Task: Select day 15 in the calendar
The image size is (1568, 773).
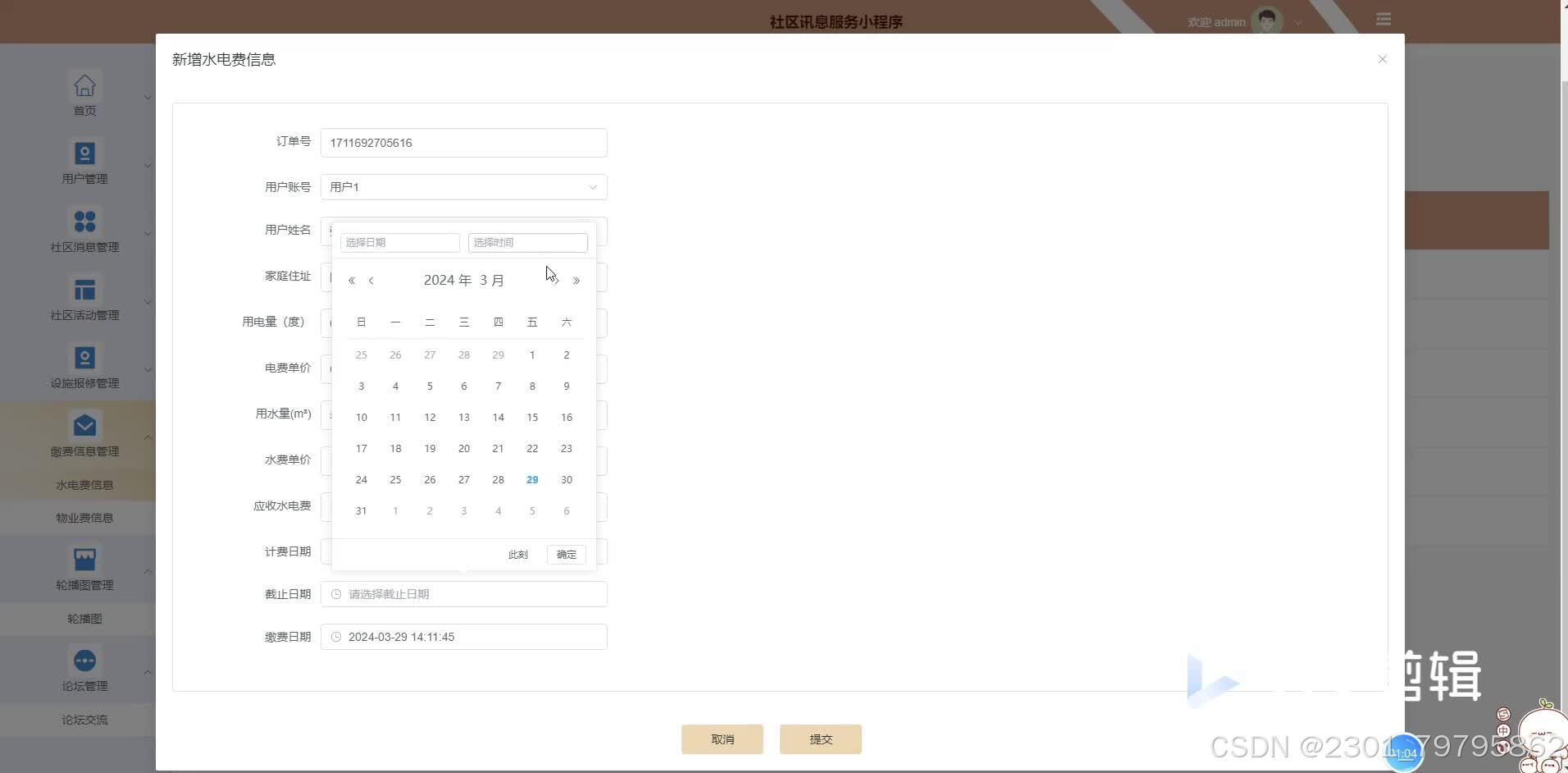Action: [x=532, y=418]
